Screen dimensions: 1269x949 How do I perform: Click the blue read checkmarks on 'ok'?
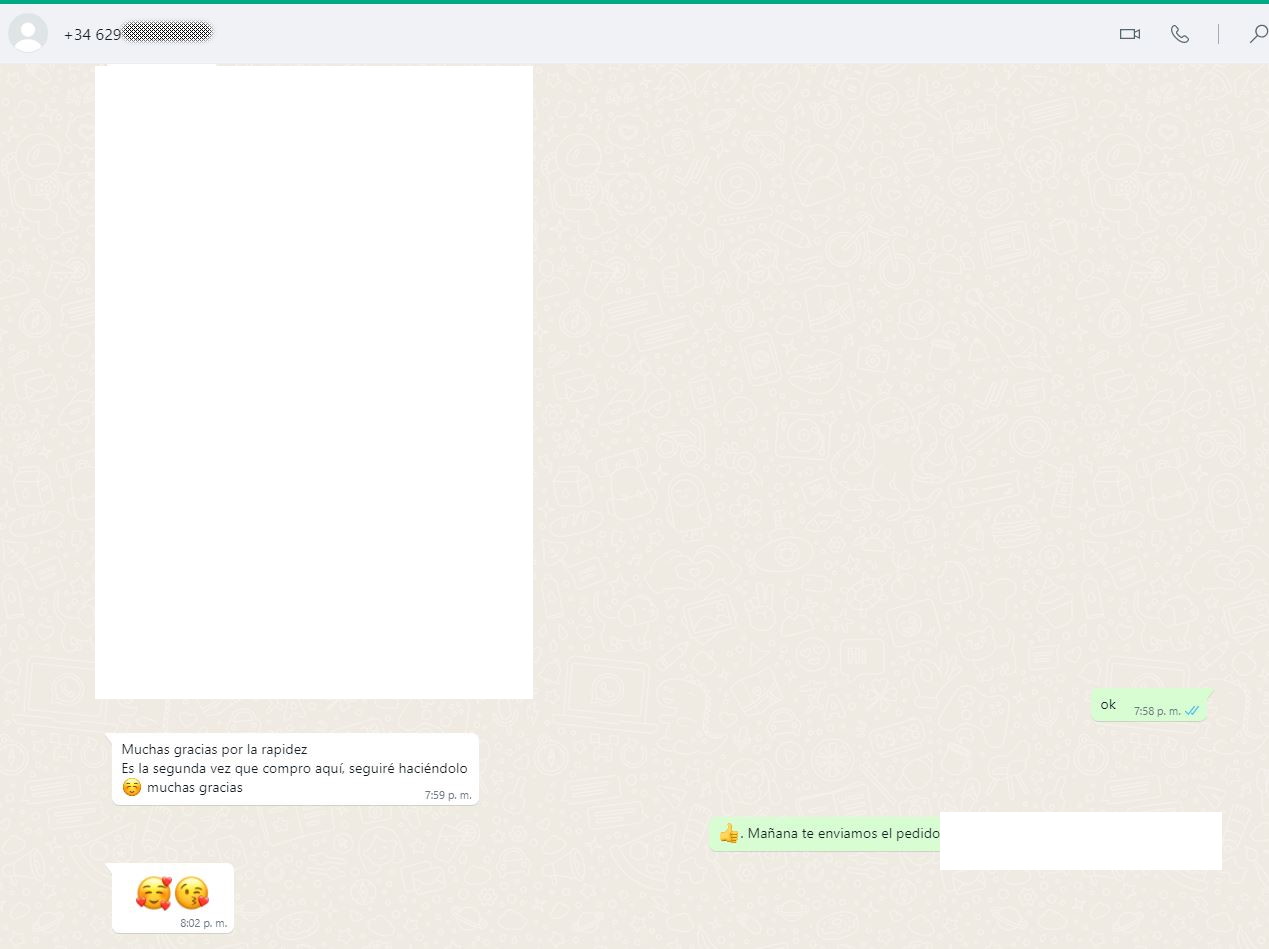click(x=1192, y=711)
